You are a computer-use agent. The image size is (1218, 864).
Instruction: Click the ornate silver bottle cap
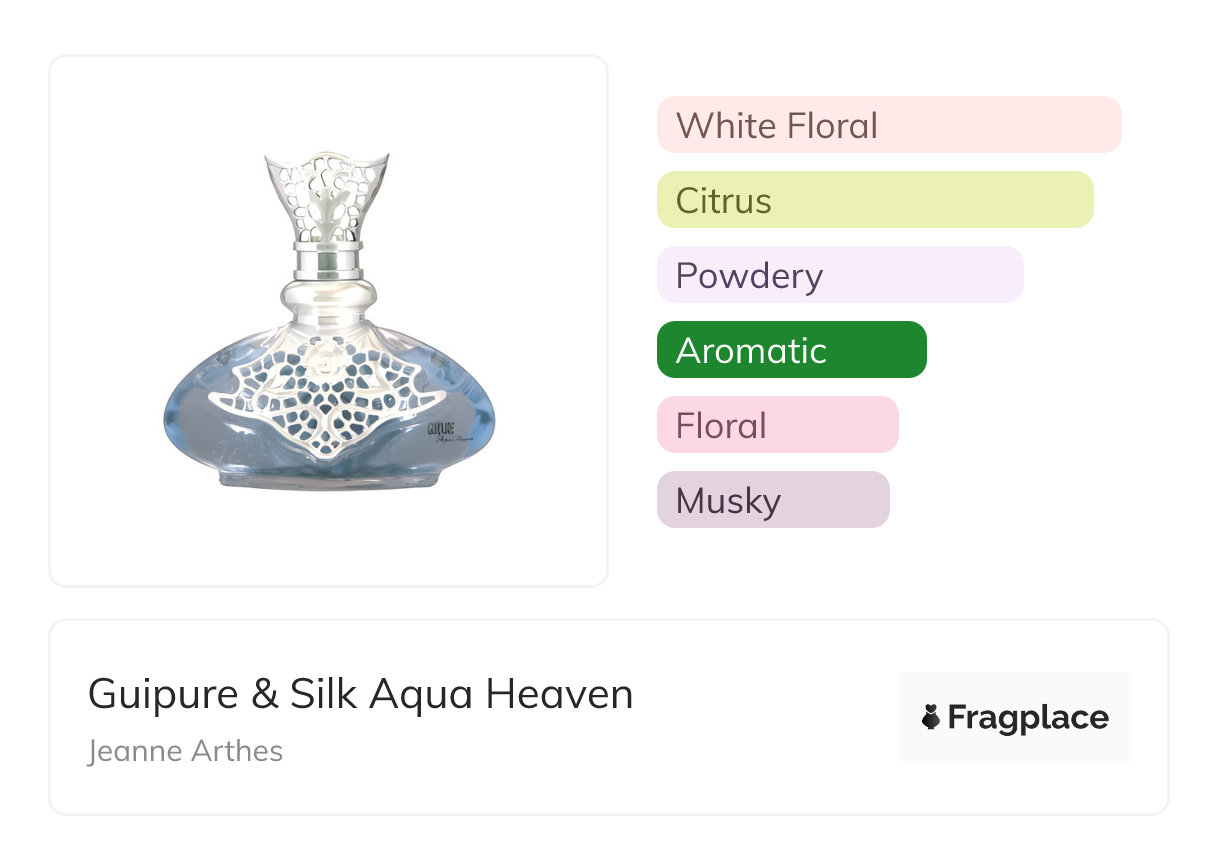click(x=327, y=195)
